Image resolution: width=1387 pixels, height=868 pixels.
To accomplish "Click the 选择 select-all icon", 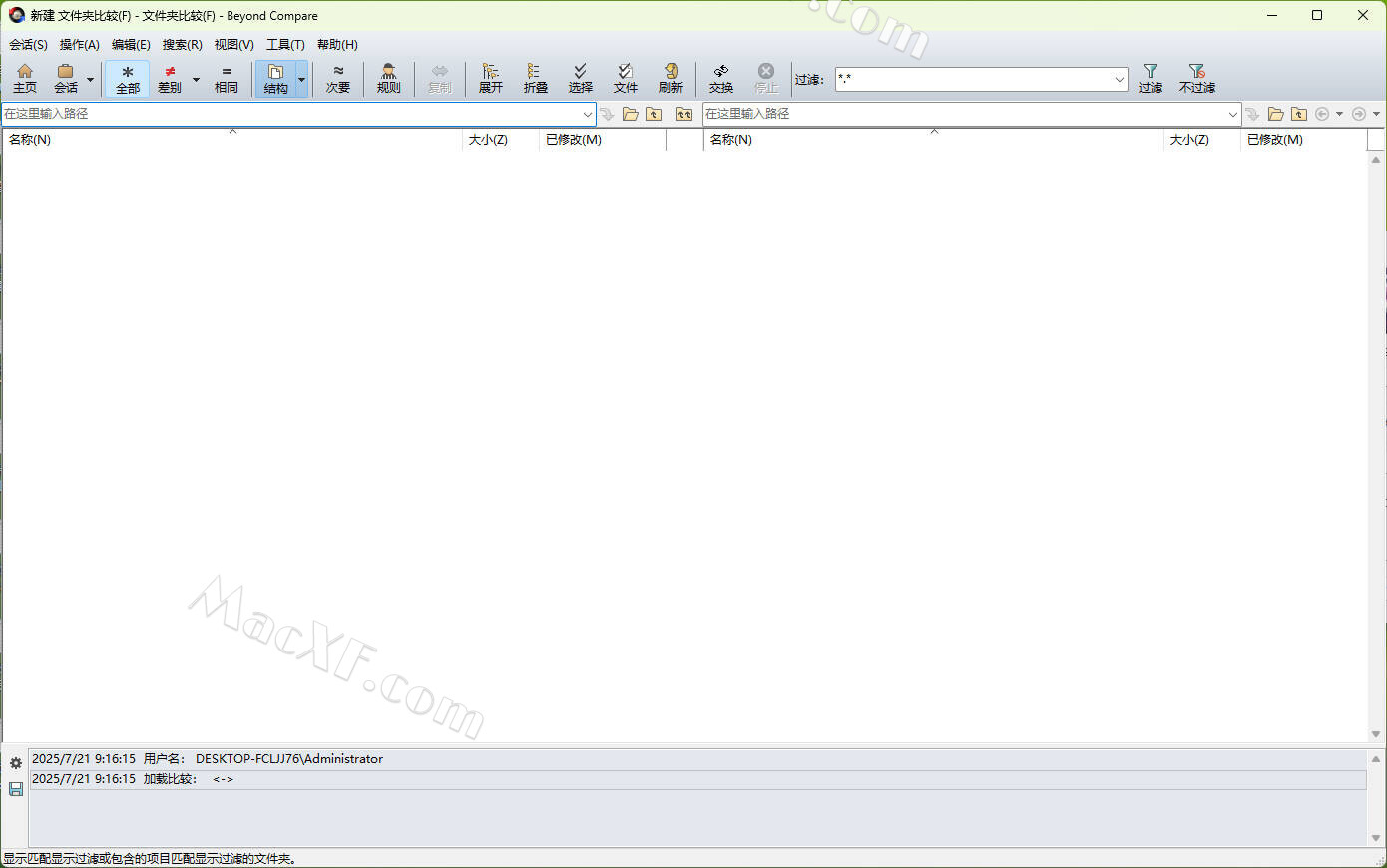I will click(x=581, y=78).
